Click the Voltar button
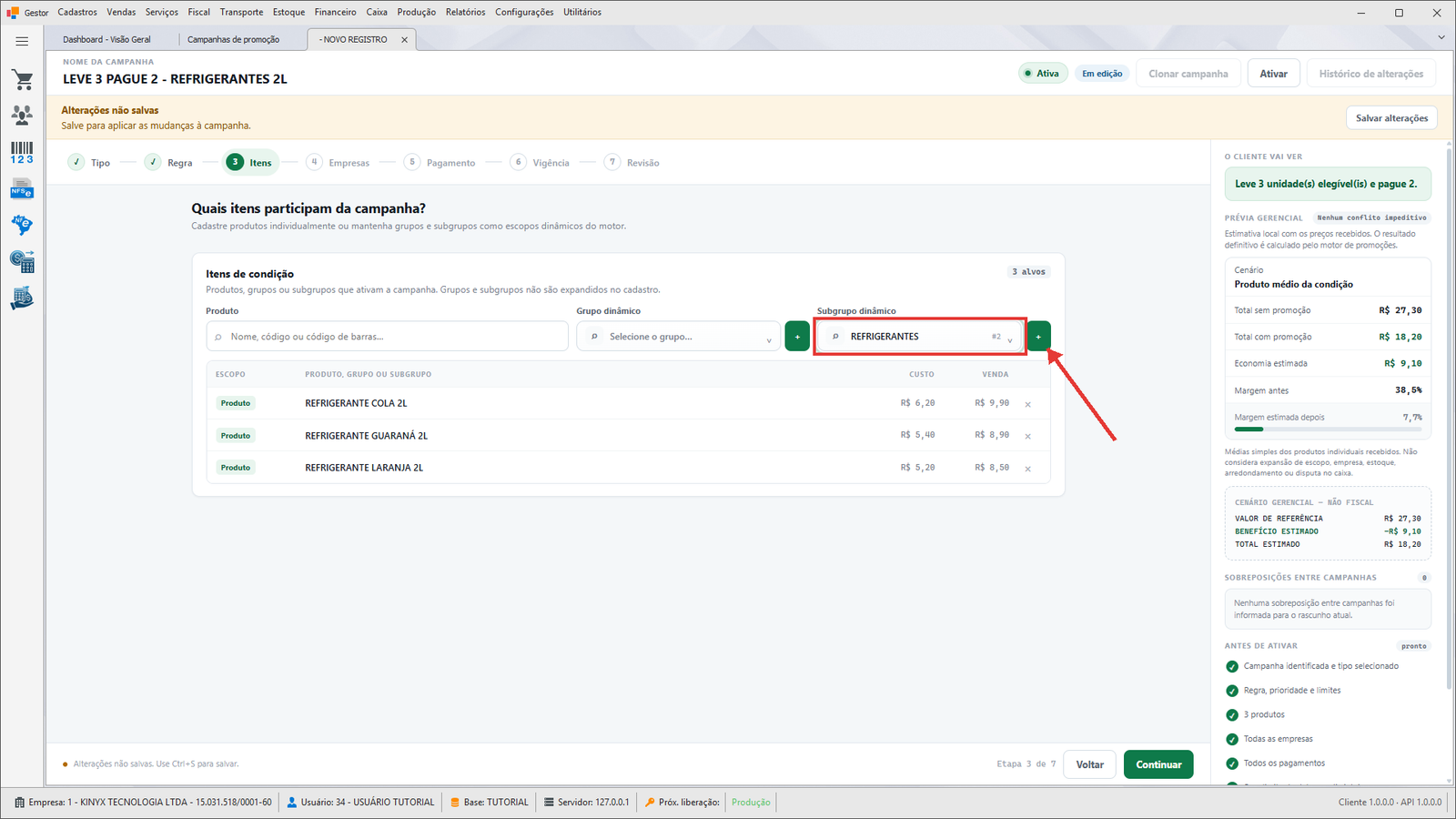 pyautogui.click(x=1090, y=764)
